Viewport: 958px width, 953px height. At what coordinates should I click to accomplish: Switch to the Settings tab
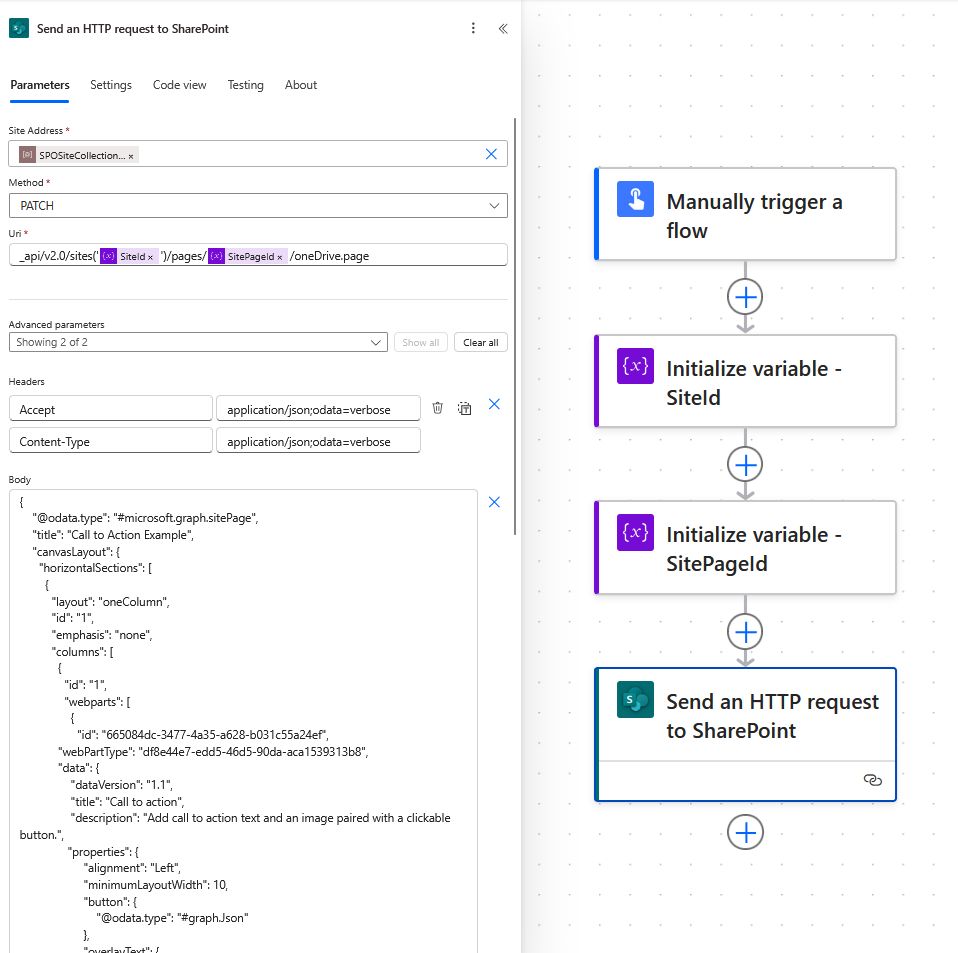click(111, 85)
